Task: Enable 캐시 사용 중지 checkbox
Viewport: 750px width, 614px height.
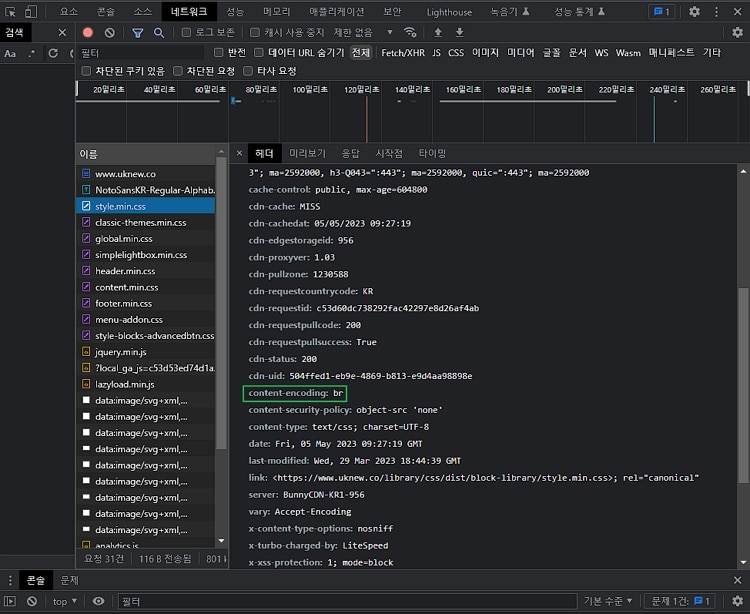Action: coord(255,33)
